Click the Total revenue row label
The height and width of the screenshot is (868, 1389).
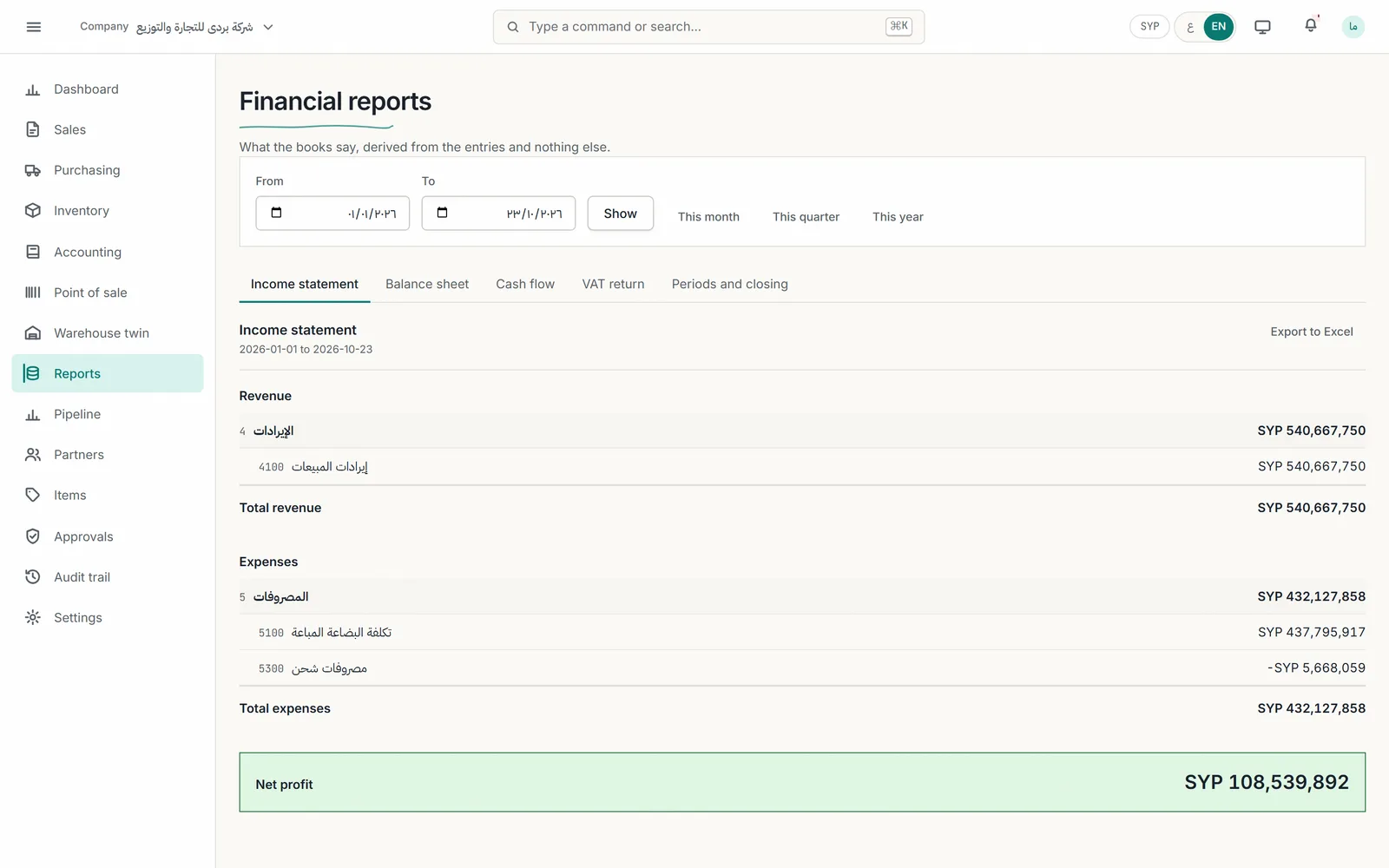click(280, 508)
